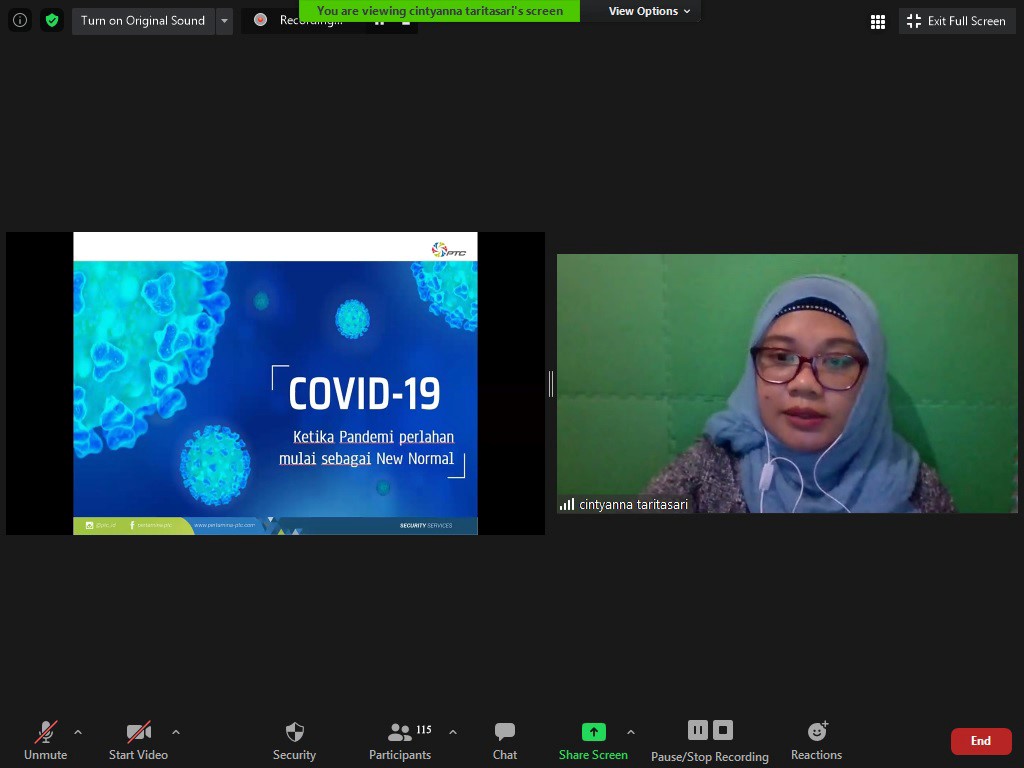Open the View Options menu
The height and width of the screenshot is (768, 1024).
coord(649,11)
